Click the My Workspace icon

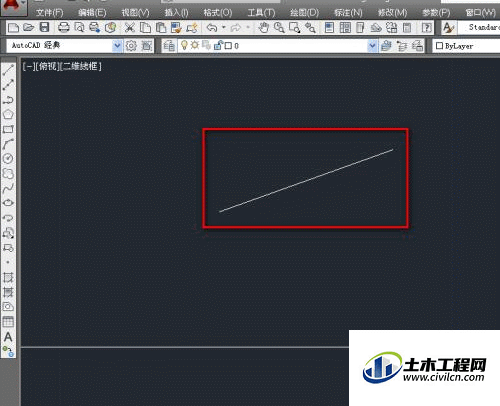[146, 46]
